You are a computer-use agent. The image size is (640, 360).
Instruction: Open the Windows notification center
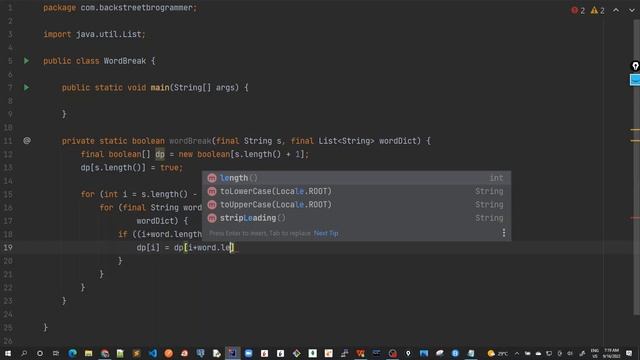pyautogui.click(x=629, y=353)
